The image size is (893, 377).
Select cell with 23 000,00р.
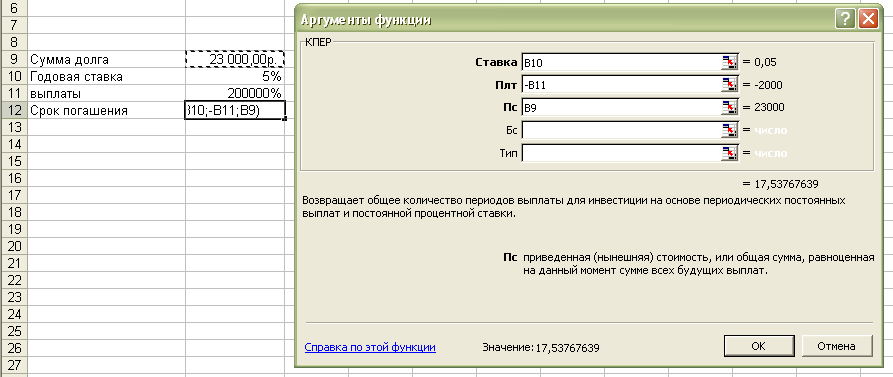pyautogui.click(x=235, y=59)
